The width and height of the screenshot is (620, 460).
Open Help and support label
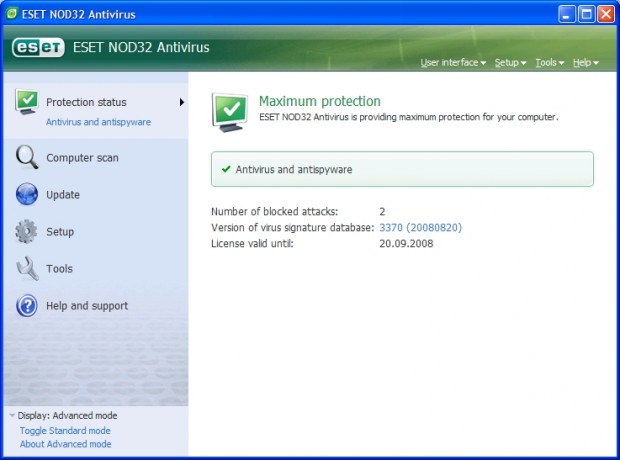87,306
